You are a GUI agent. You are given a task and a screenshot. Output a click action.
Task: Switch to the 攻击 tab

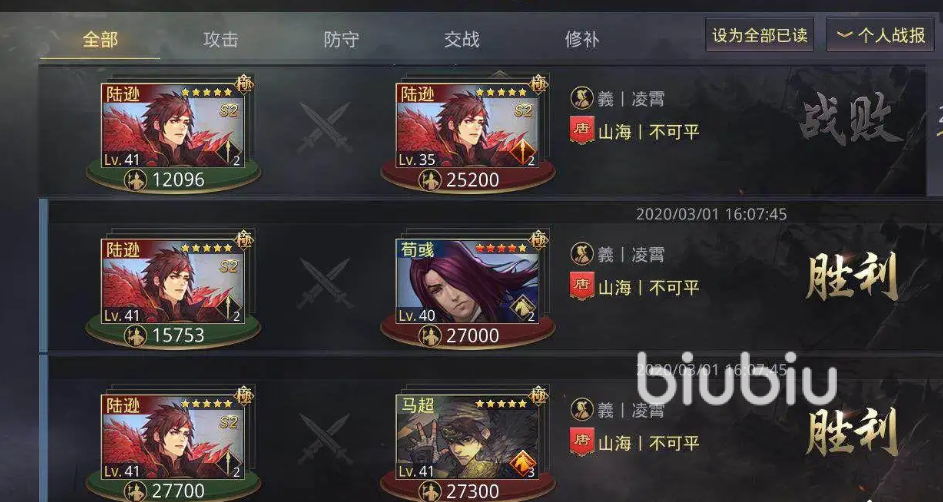click(x=220, y=40)
